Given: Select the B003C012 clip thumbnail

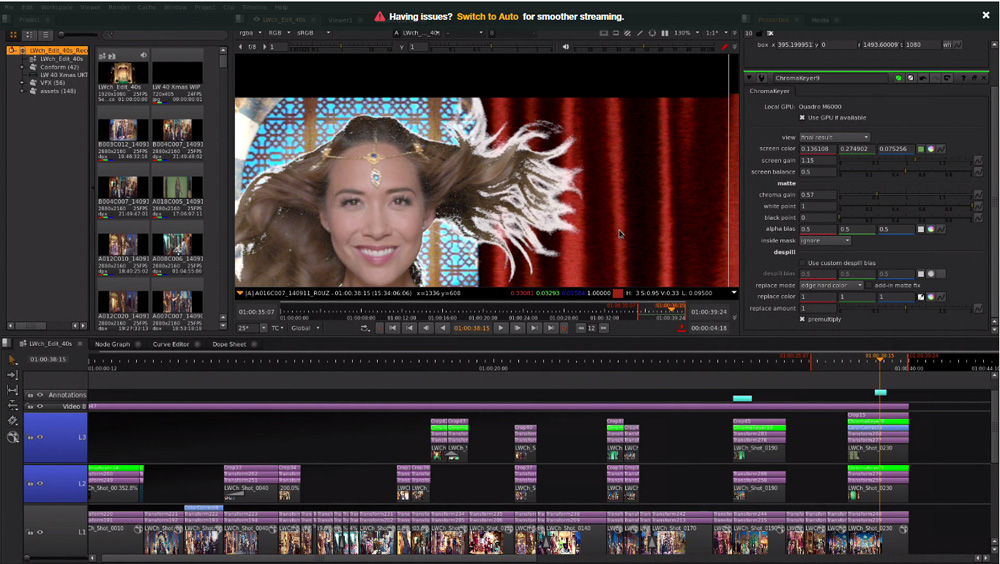Looking at the screenshot, I should 123,130.
